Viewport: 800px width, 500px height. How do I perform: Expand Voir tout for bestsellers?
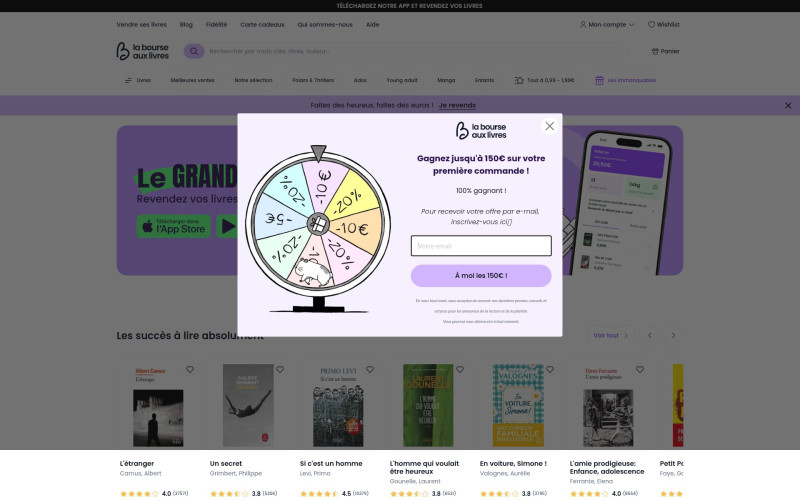coord(611,336)
